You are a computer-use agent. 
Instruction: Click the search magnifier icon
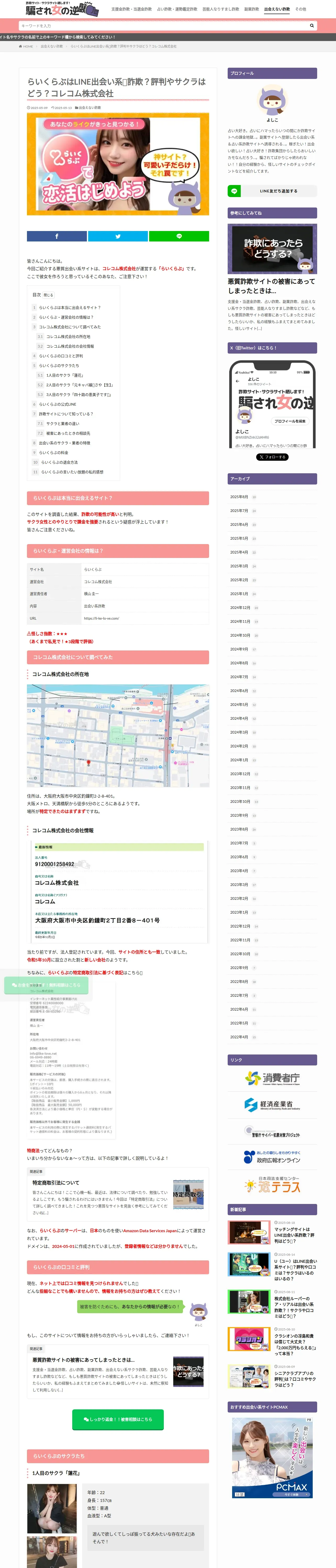coord(312,26)
